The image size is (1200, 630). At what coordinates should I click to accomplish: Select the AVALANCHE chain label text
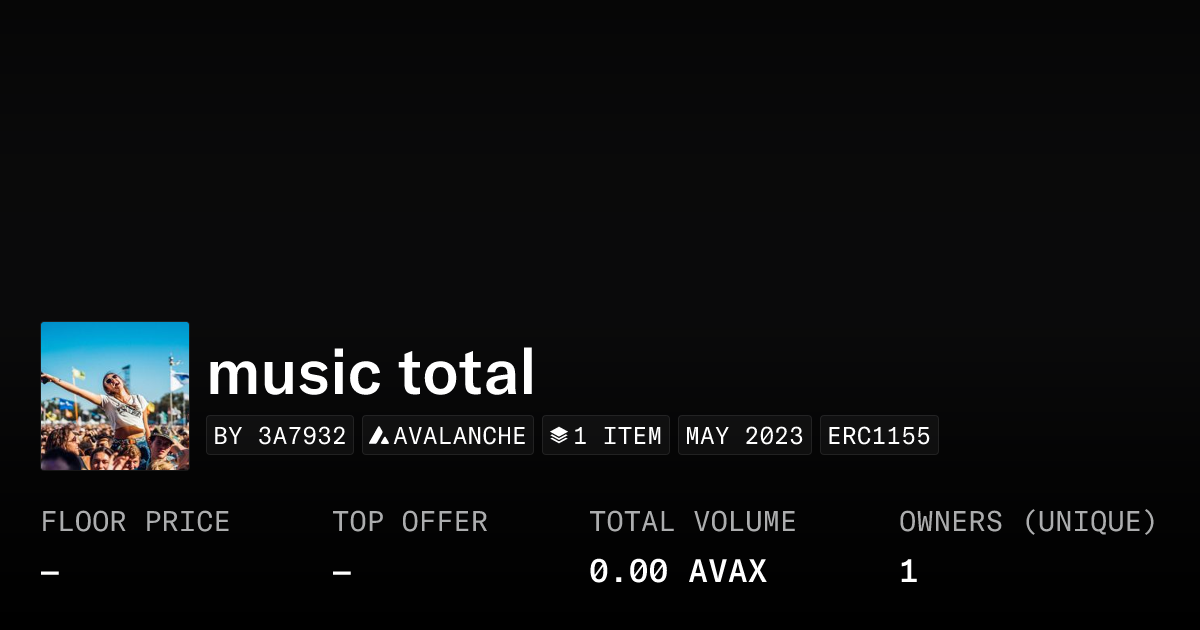460,436
